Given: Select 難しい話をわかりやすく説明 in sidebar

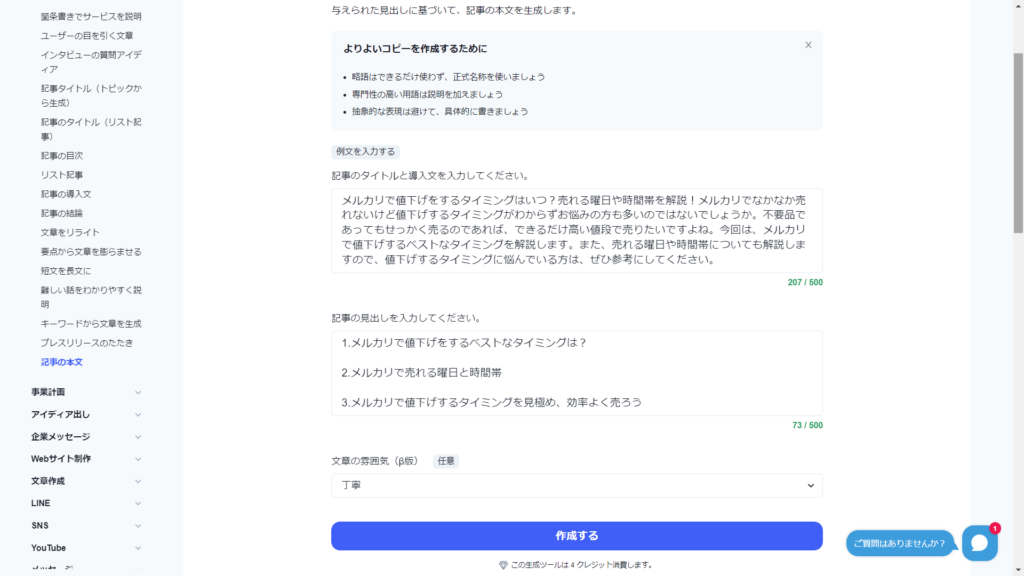Looking at the screenshot, I should (91, 297).
